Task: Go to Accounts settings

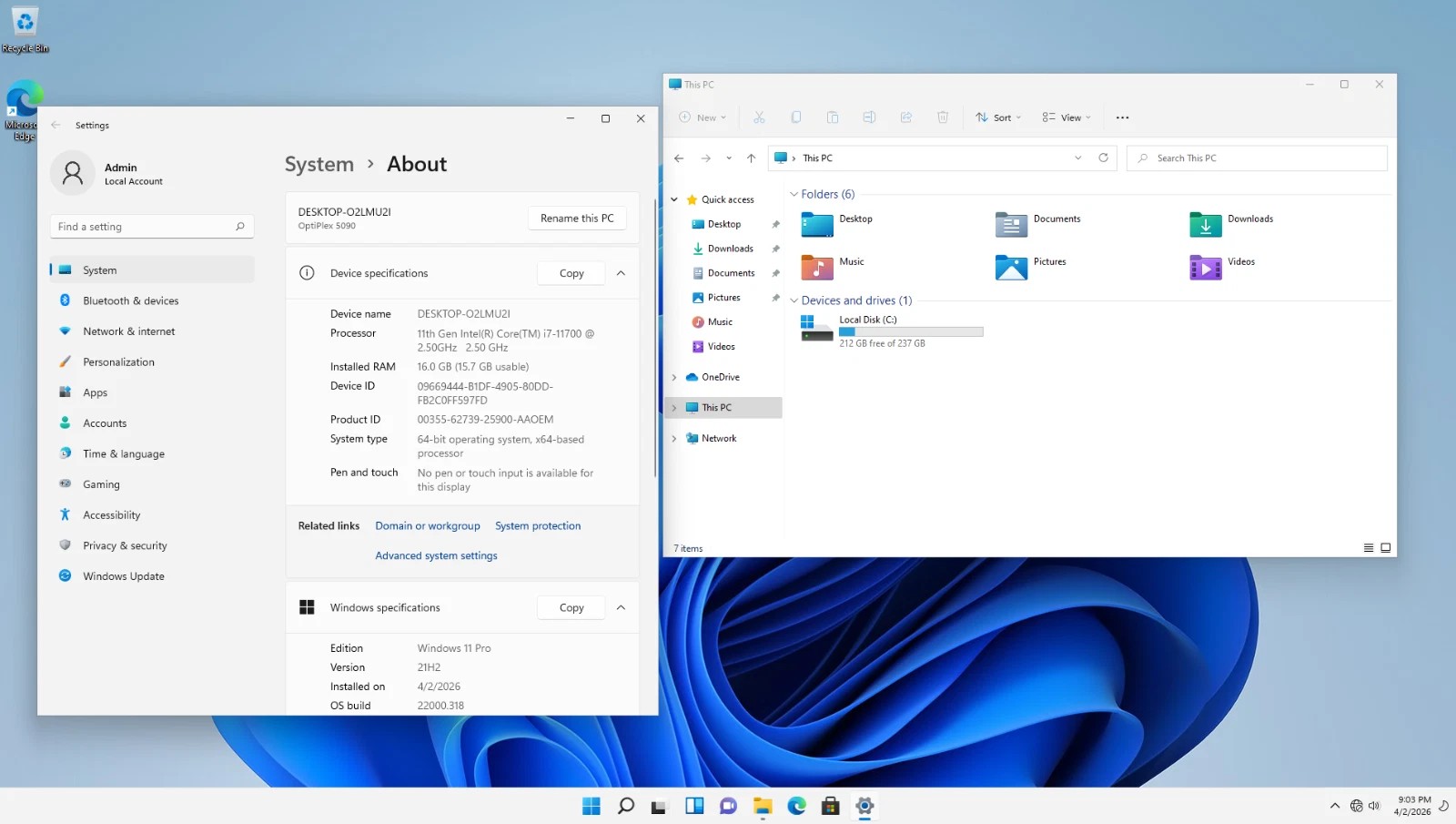Action: pos(152,423)
